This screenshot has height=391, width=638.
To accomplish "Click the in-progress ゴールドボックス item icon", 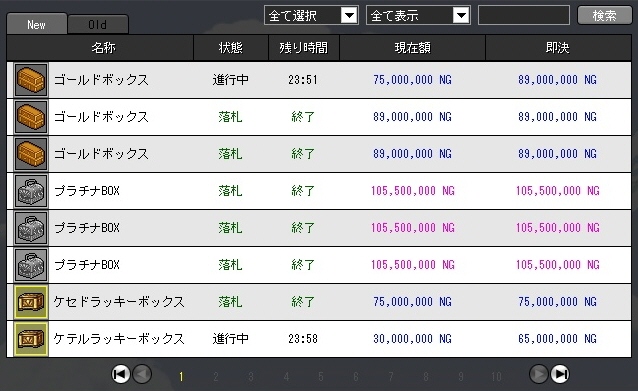I will (x=31, y=80).
